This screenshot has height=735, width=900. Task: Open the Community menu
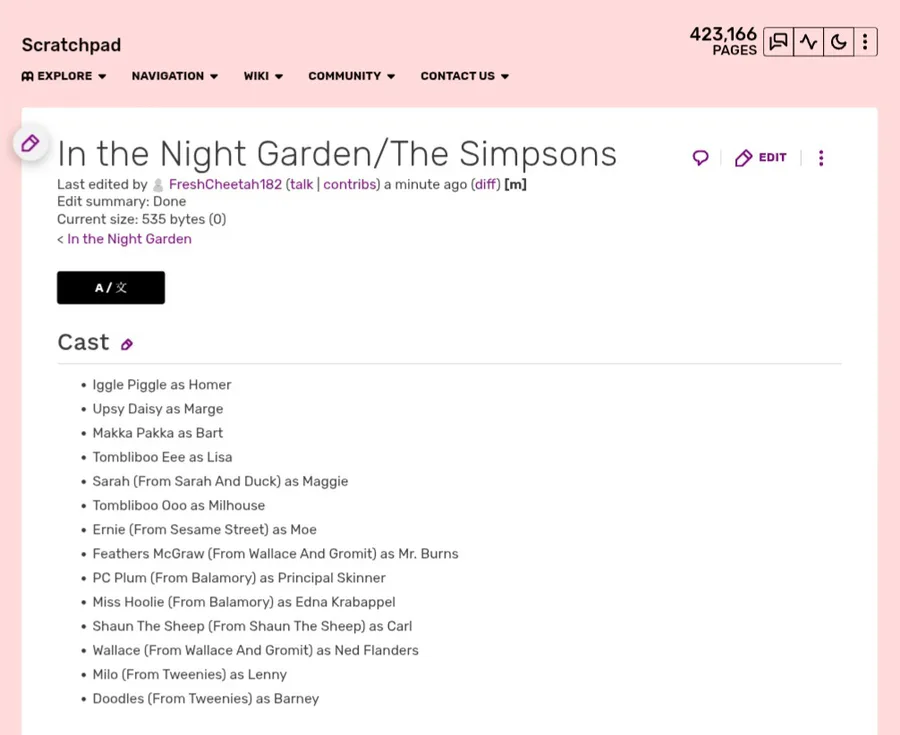point(351,76)
